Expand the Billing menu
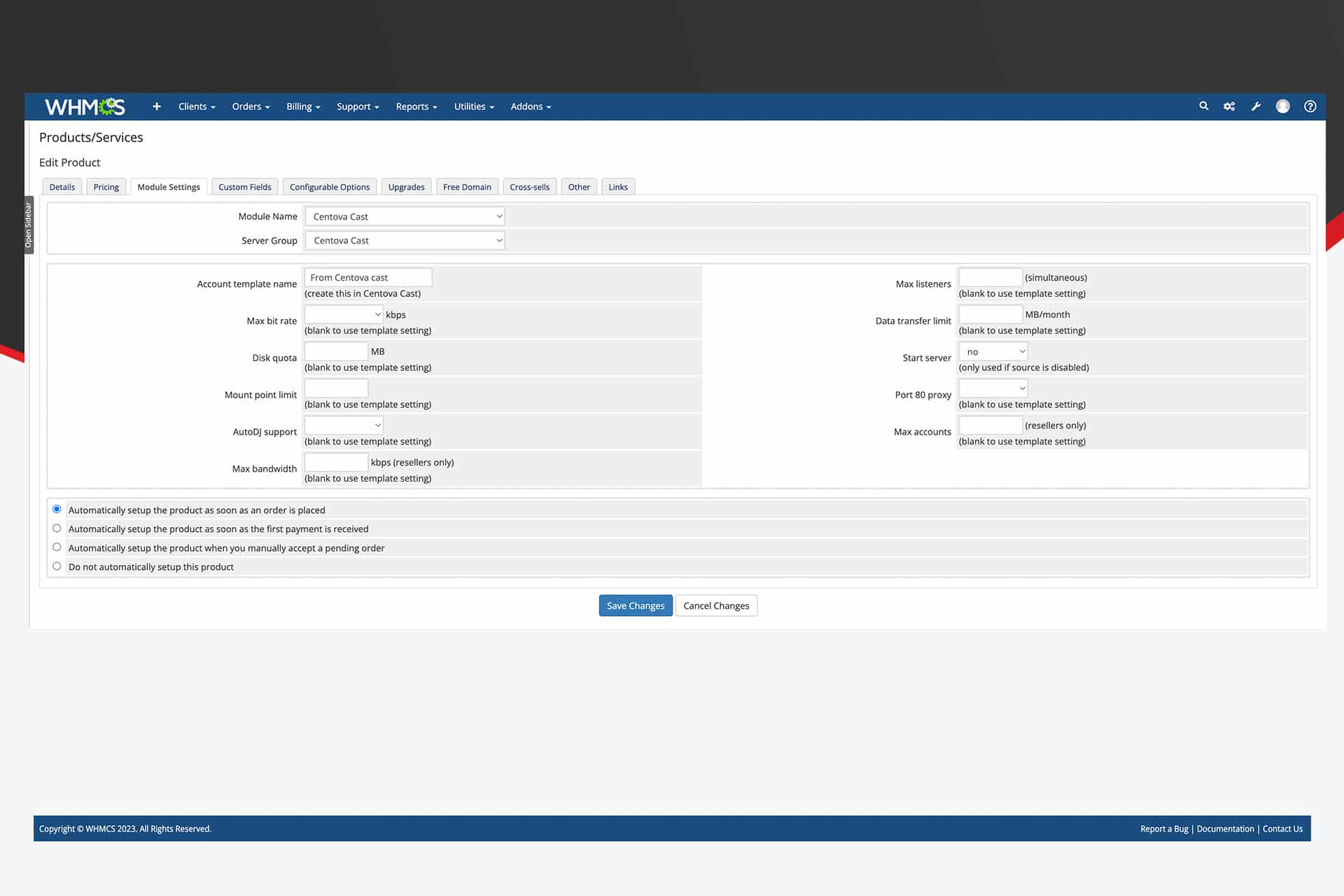Image resolution: width=1344 pixels, height=896 pixels. [x=303, y=106]
